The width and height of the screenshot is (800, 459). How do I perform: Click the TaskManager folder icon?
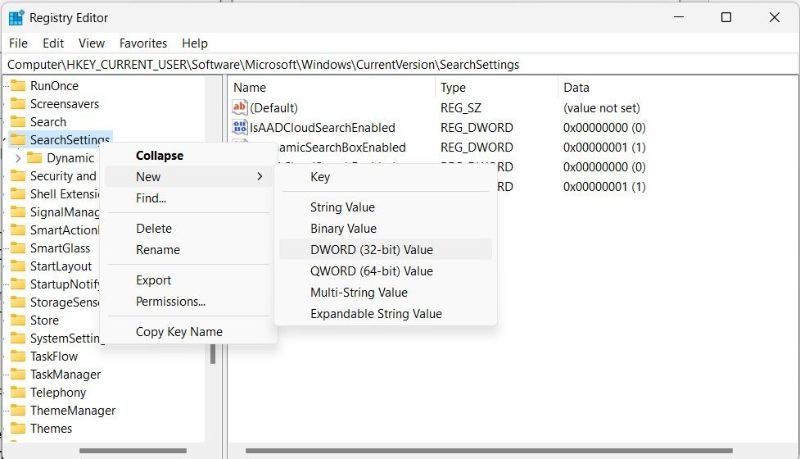18,374
